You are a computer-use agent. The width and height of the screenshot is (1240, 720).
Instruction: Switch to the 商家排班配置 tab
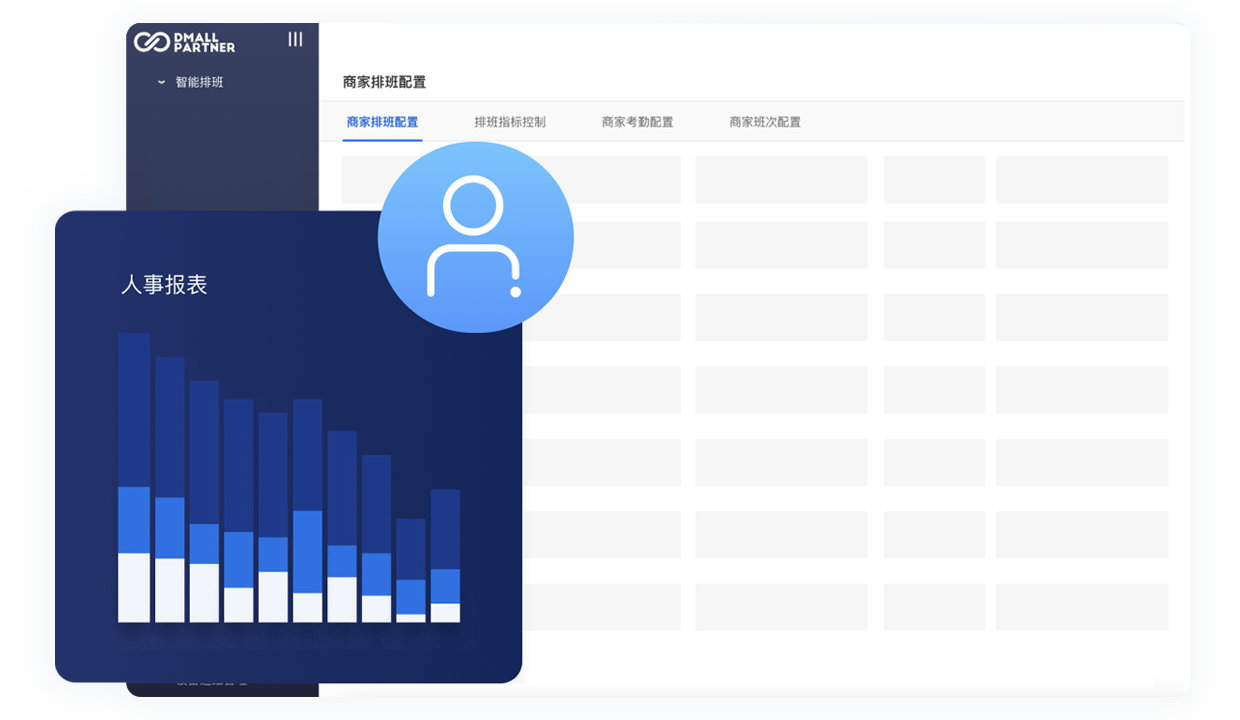[x=382, y=122]
